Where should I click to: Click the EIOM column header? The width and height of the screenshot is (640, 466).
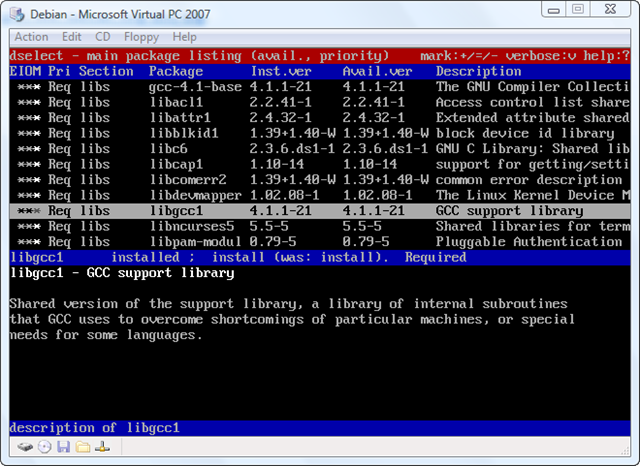point(25,71)
